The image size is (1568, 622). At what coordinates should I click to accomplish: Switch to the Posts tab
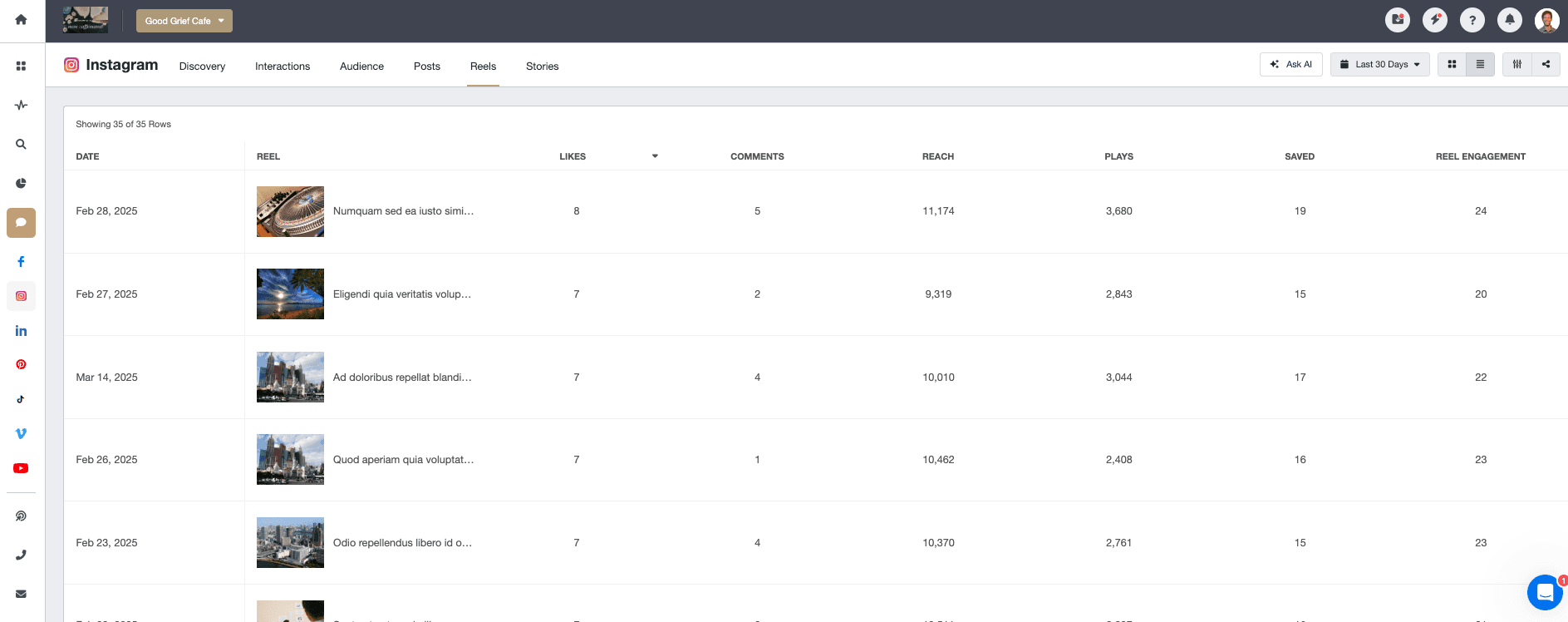coord(427,67)
